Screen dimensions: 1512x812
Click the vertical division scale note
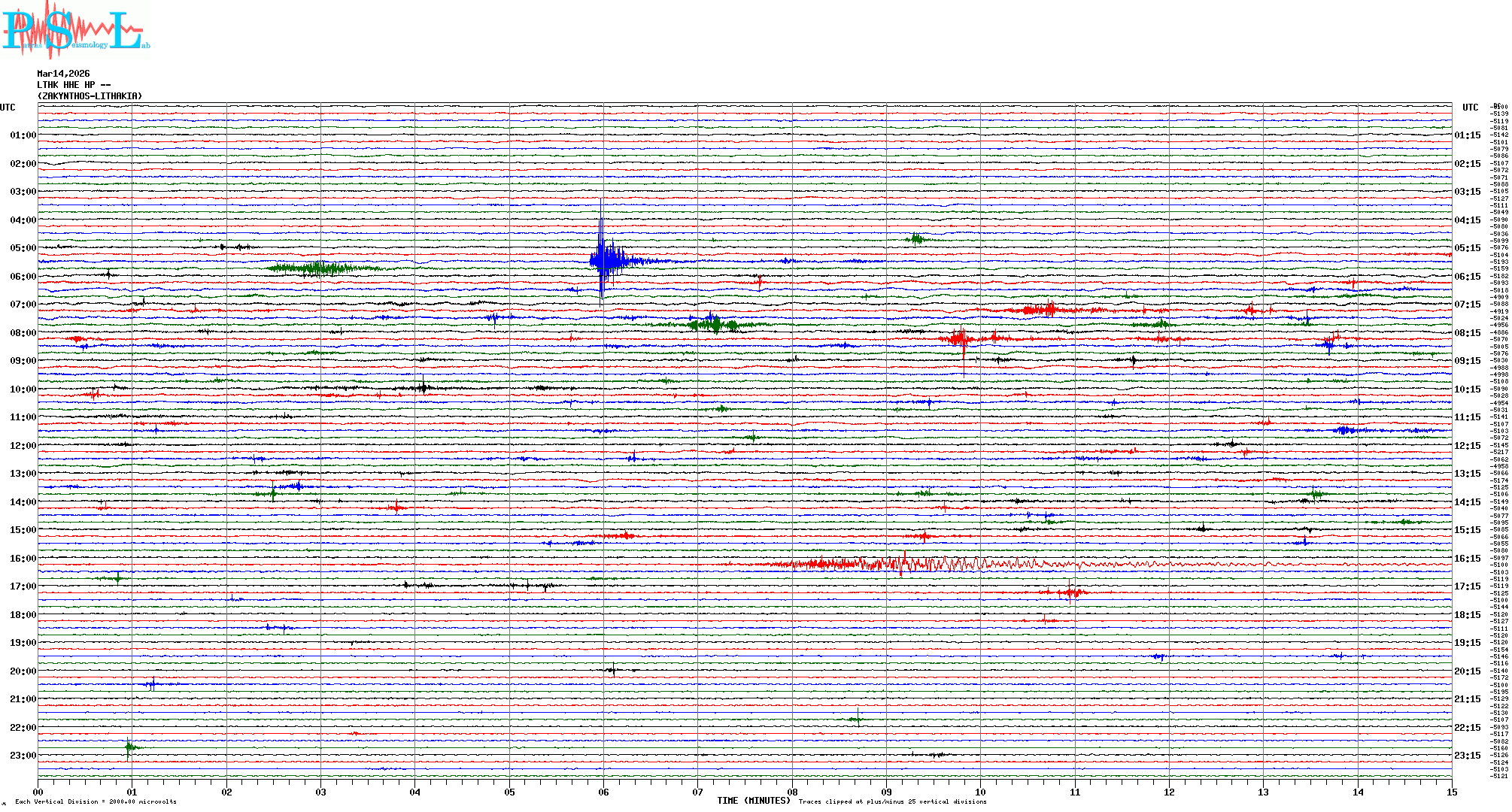click(96, 801)
